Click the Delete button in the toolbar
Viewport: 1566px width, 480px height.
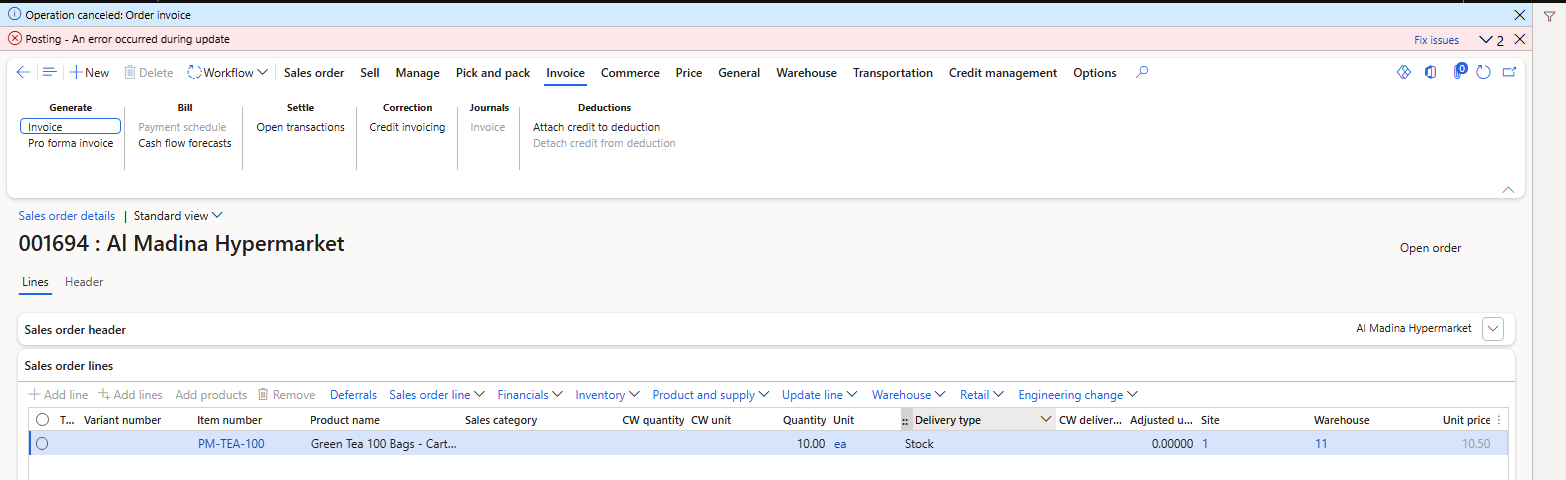pos(148,73)
